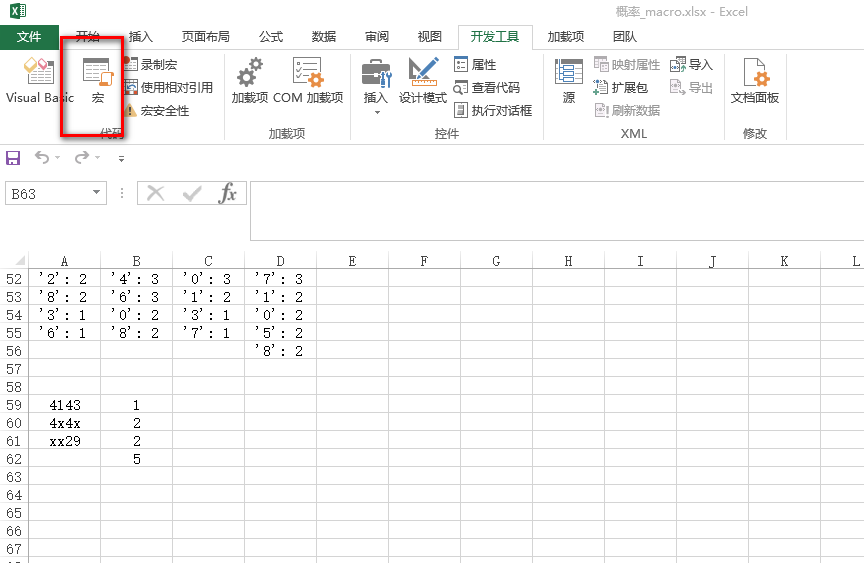The image size is (864, 563).
Task: Undo the last action
Action: click(42, 158)
